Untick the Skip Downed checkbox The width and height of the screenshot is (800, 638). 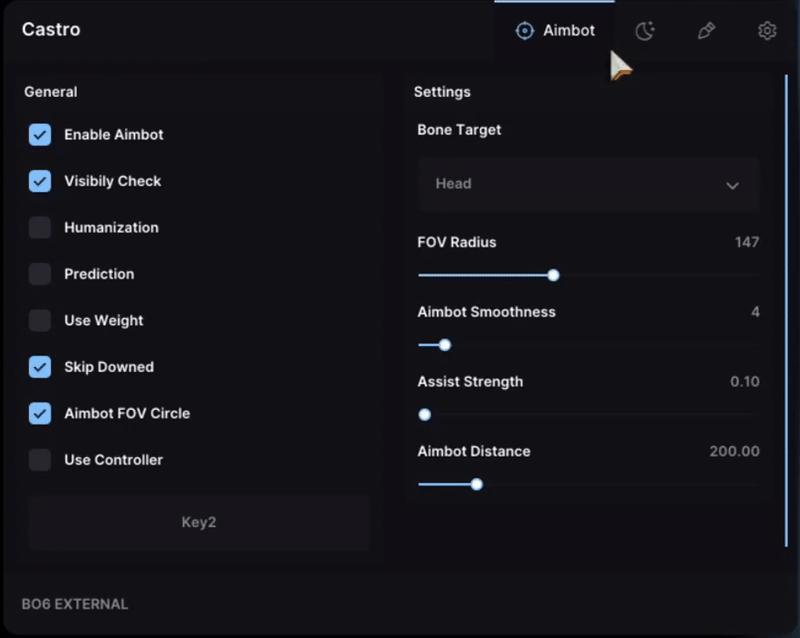pyautogui.click(x=40, y=367)
